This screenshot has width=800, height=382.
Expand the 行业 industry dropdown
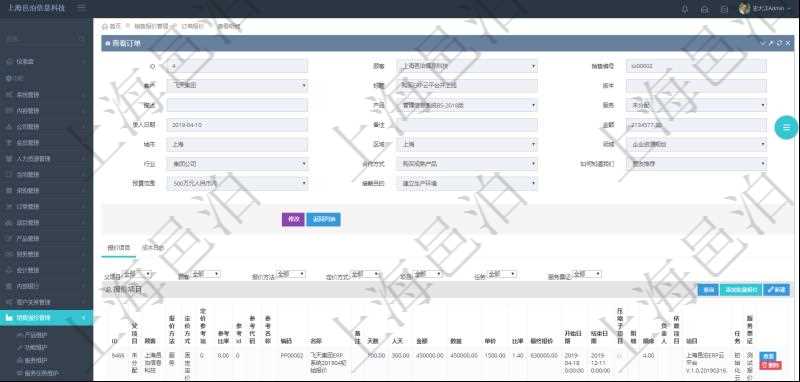point(237,164)
